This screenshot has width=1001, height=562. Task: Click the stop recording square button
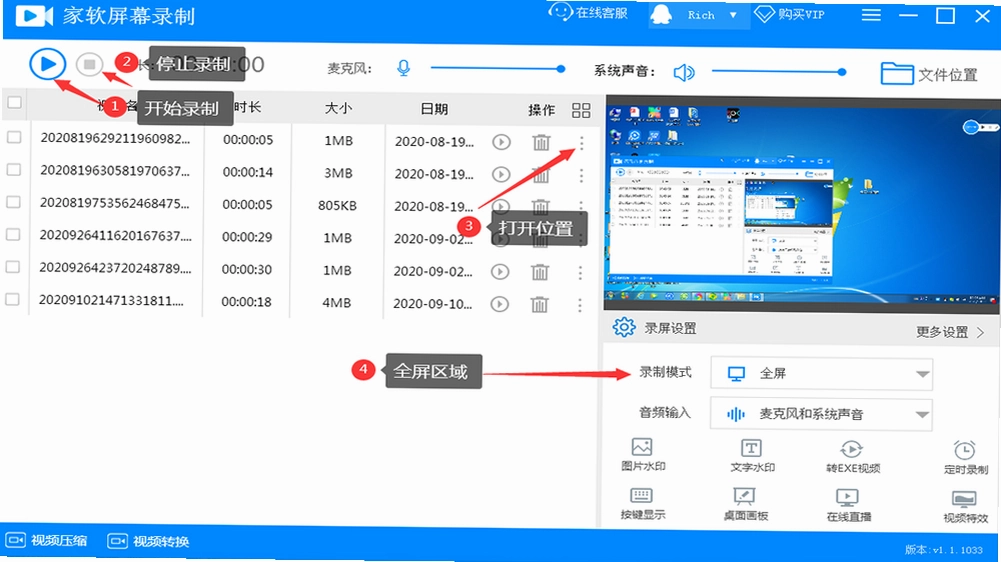(89, 65)
